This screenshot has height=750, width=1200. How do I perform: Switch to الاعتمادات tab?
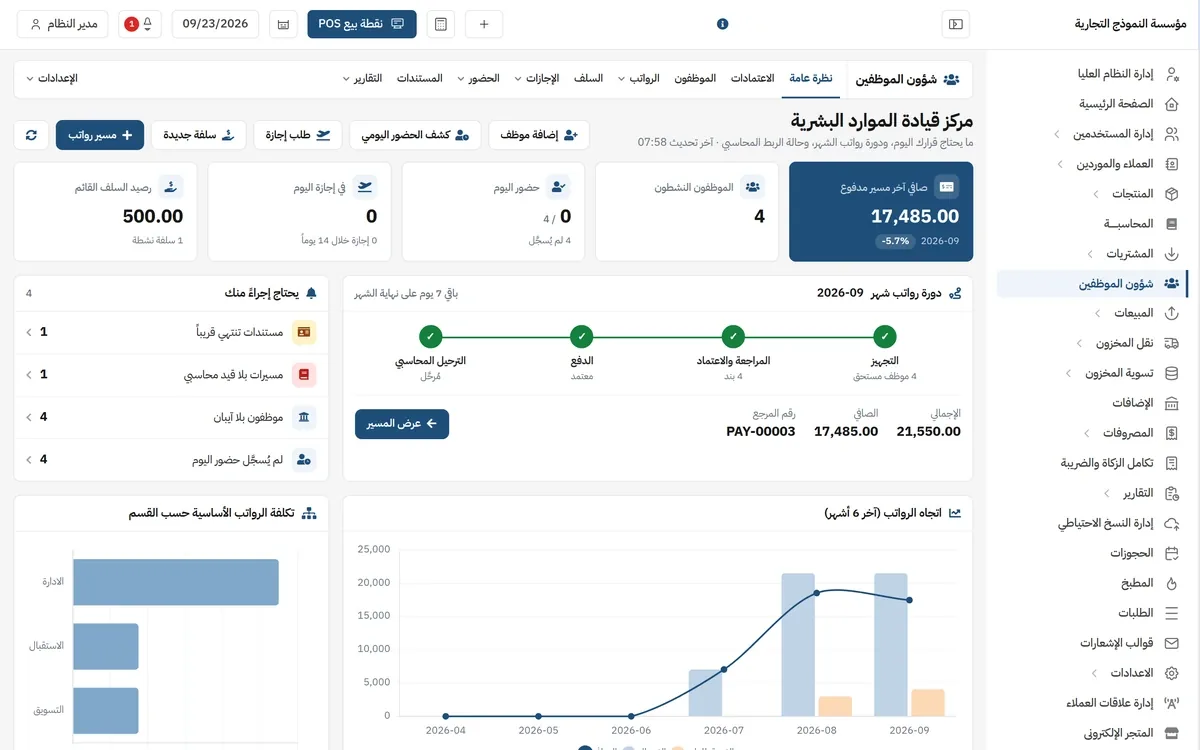coord(752,78)
